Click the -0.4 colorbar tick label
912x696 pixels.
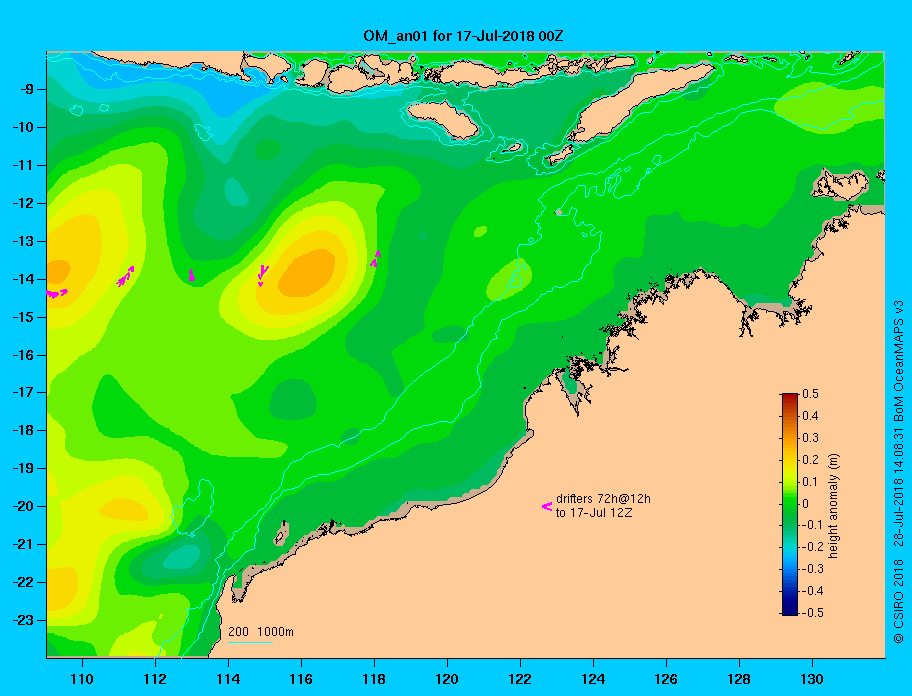coord(812,591)
